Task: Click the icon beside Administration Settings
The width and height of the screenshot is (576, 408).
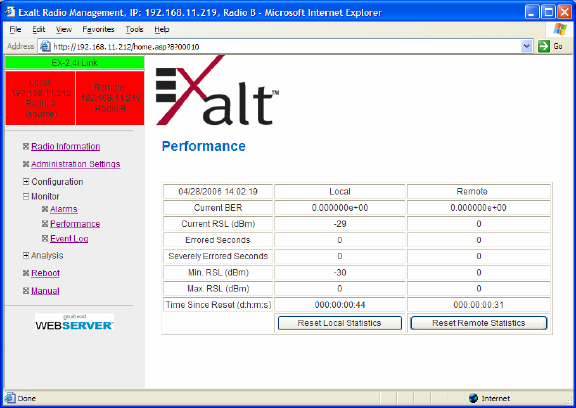Action: [26, 164]
